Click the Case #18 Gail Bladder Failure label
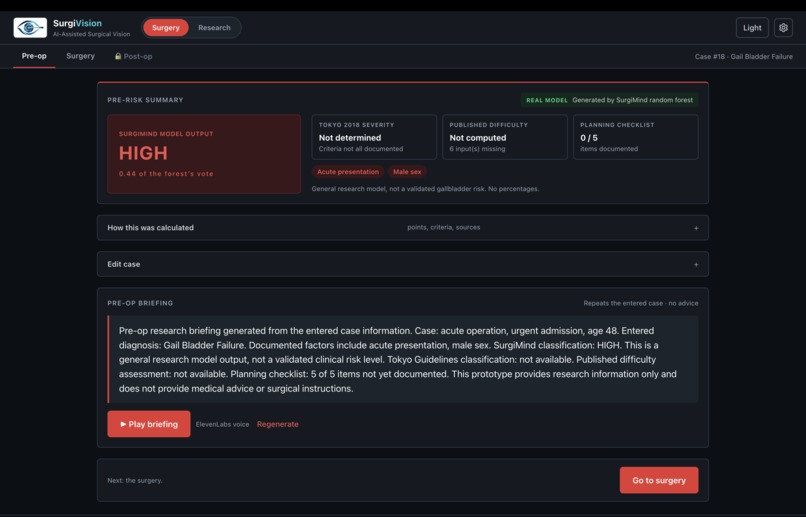Image resolution: width=806 pixels, height=517 pixels. pos(743,57)
